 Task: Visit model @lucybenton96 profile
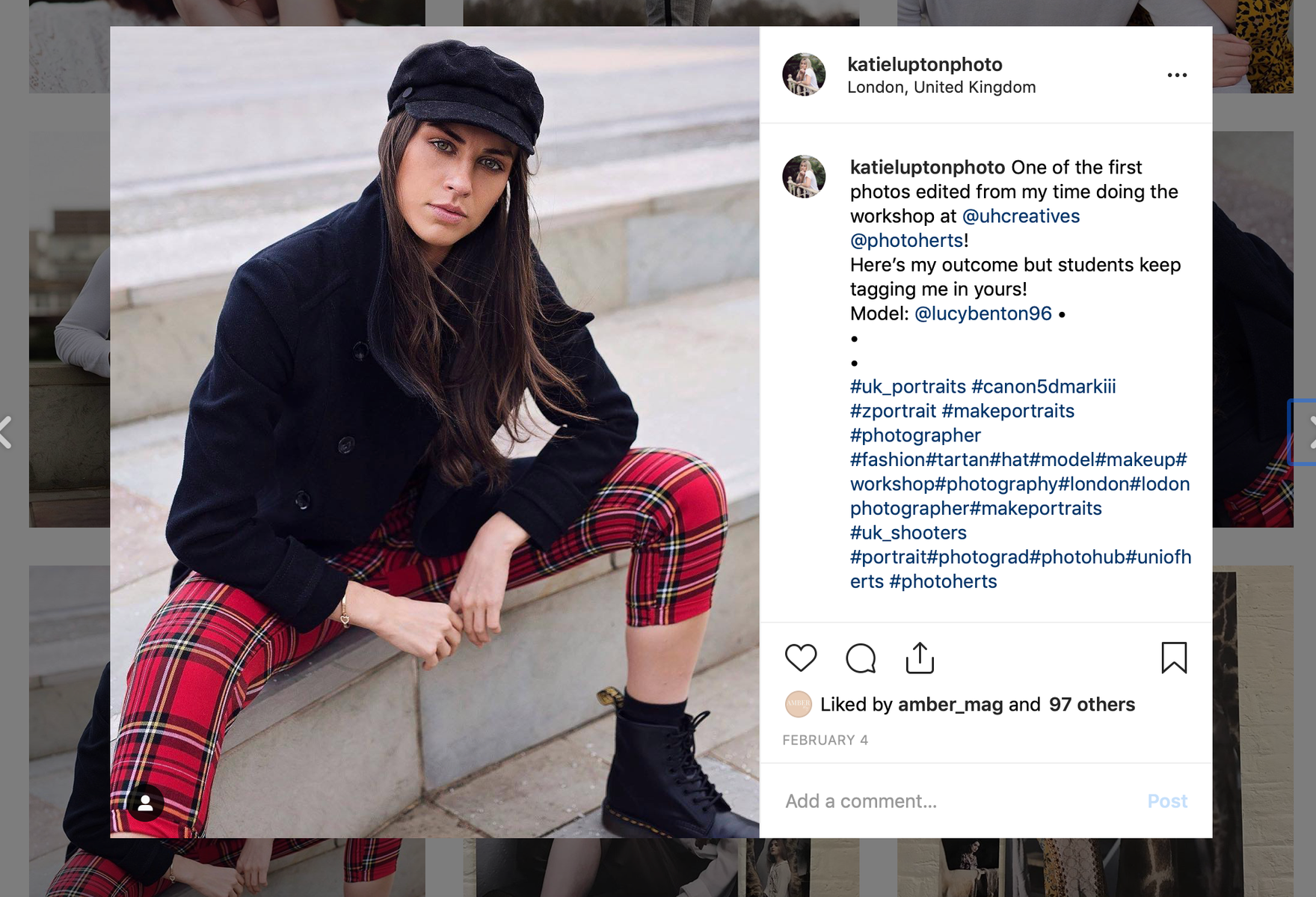pos(983,313)
